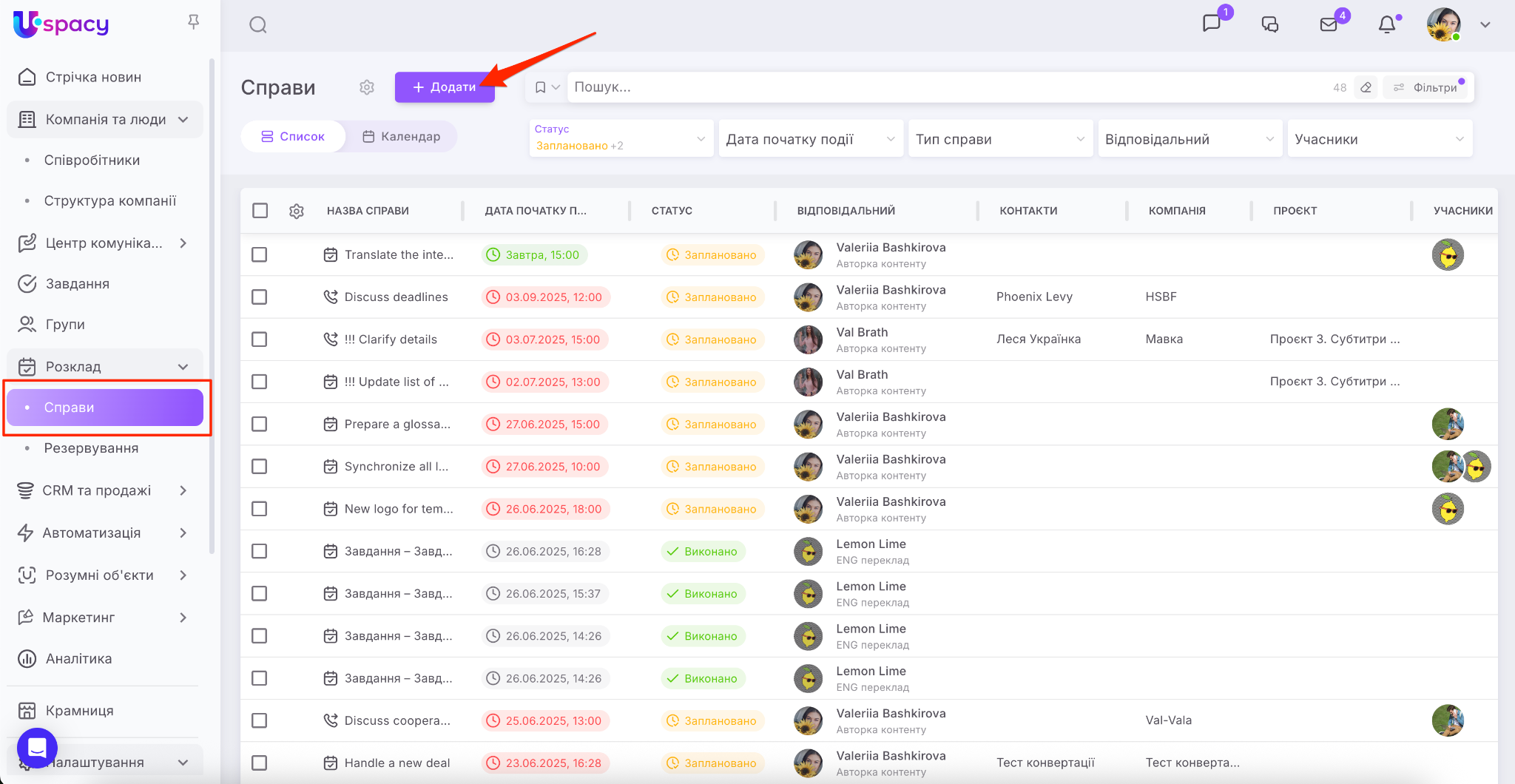This screenshot has height=784, width=1515.
Task: Pin the sidebar with the pin icon
Action: [194, 22]
